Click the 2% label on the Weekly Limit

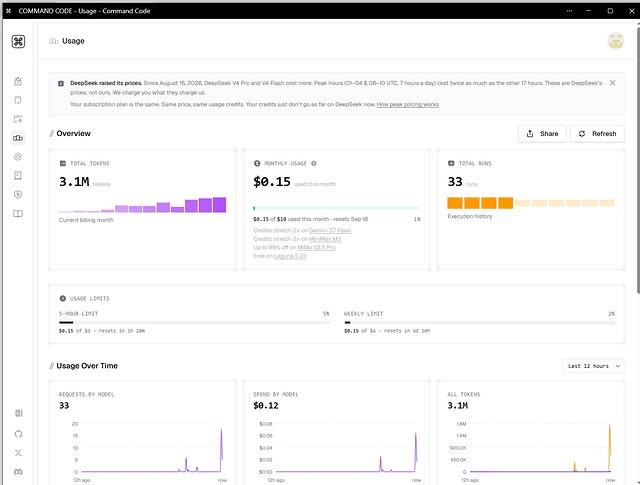tap(611, 314)
